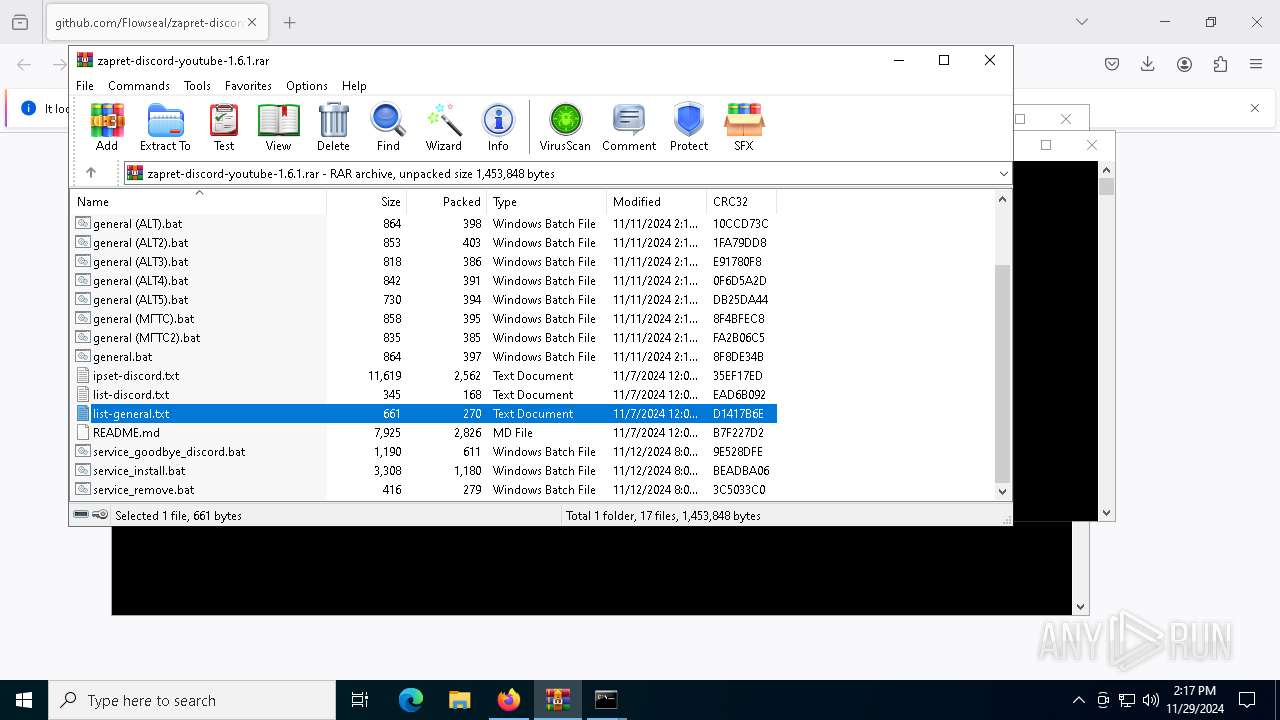Image resolution: width=1280 pixels, height=720 pixels.
Task: Click the Extract To toolbar icon
Action: coord(165,127)
